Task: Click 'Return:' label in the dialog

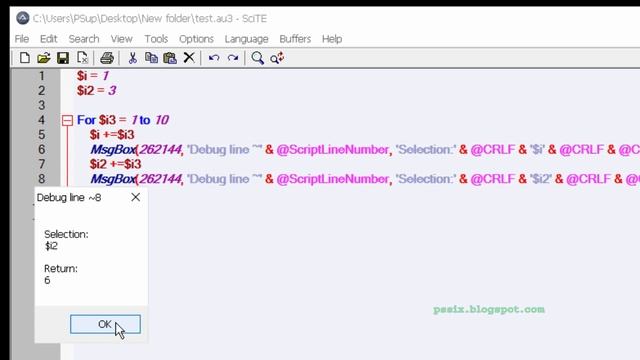Action: pyautogui.click(x=61, y=269)
